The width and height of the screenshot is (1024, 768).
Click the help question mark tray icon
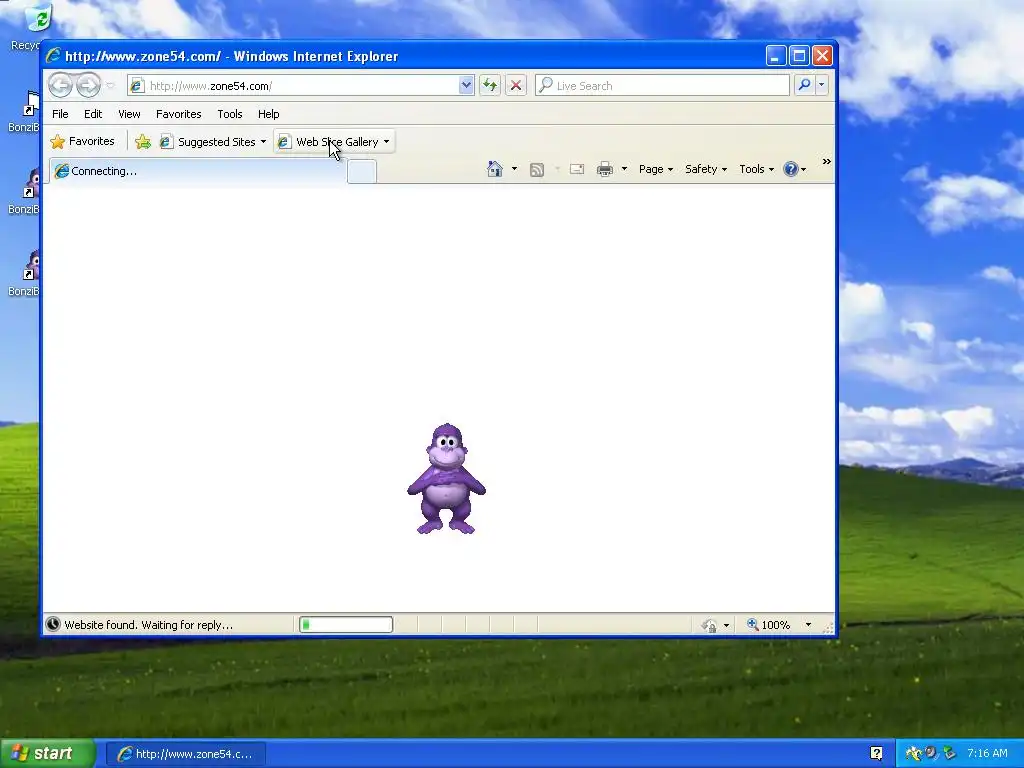[x=876, y=754]
